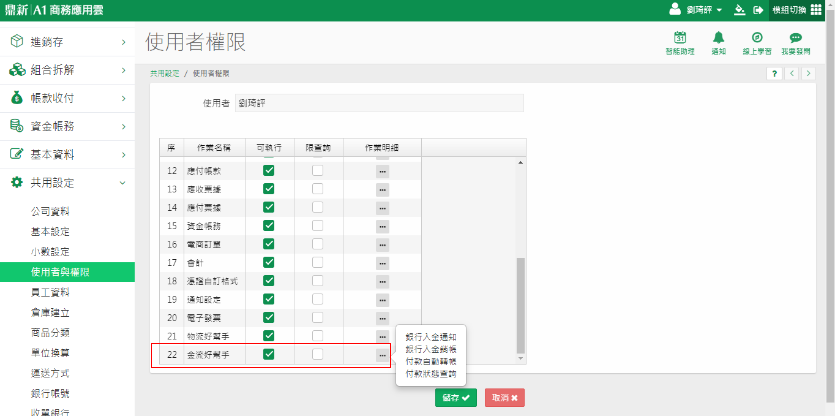Expand the 帳款收付 menu chevron

pyautogui.click(x=123, y=99)
